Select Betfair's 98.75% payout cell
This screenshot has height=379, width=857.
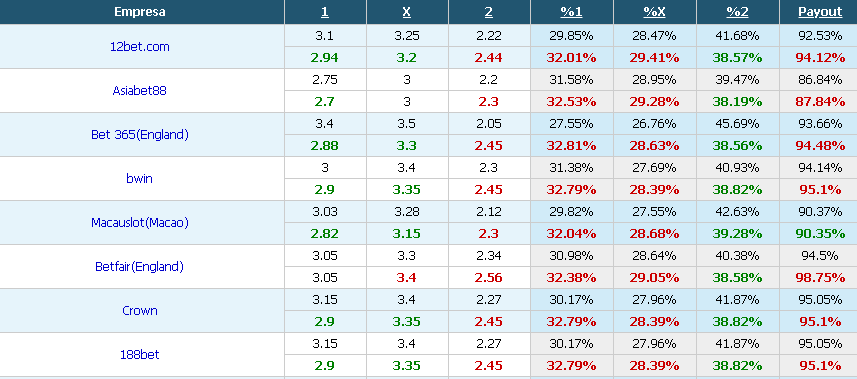click(x=820, y=278)
